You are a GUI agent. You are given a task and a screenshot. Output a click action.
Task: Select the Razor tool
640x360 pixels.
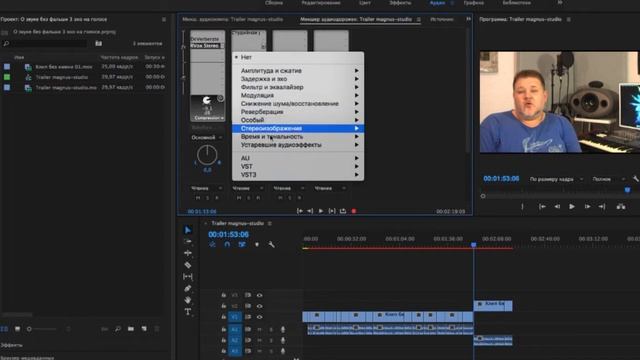point(188,265)
